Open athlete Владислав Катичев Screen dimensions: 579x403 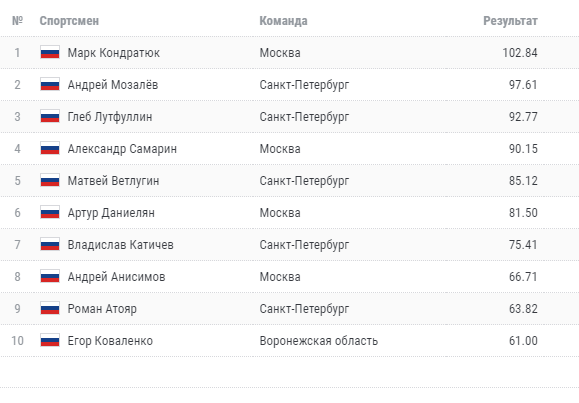coord(120,245)
